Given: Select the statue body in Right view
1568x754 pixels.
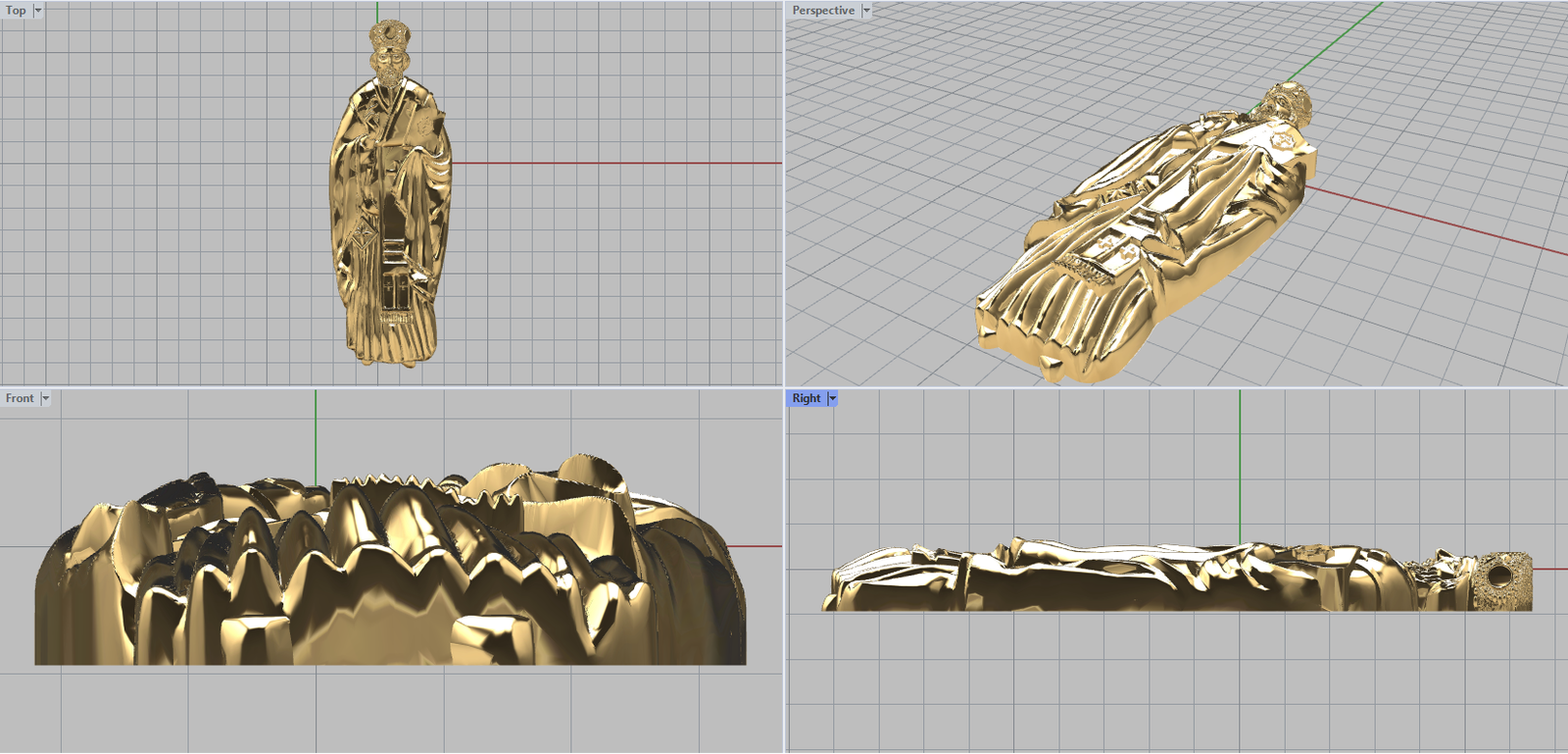Looking at the screenshot, I should (x=1127, y=578).
